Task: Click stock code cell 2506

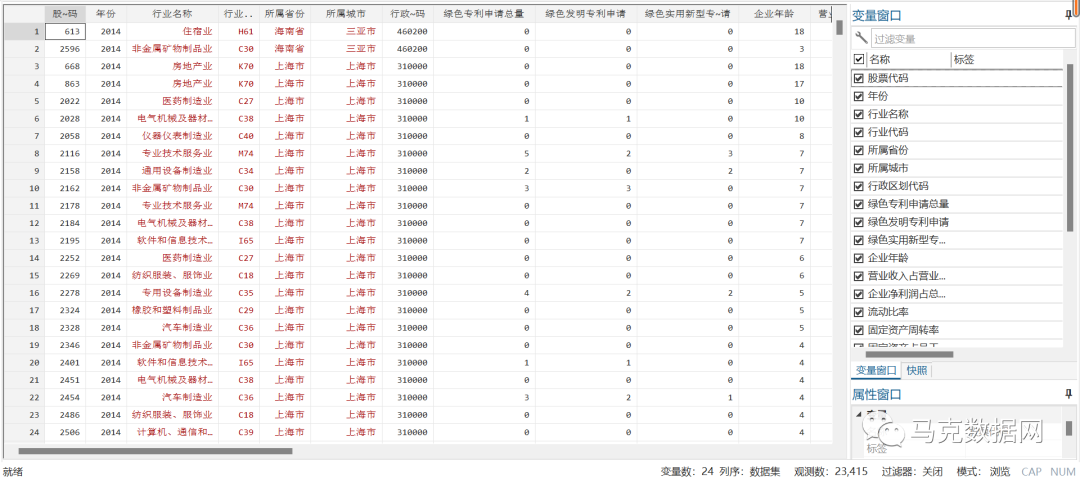Action: point(65,431)
